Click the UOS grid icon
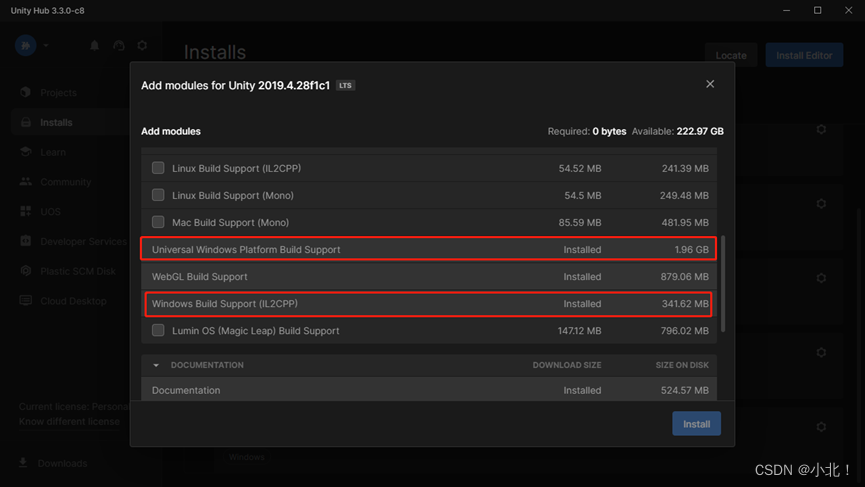 point(25,211)
